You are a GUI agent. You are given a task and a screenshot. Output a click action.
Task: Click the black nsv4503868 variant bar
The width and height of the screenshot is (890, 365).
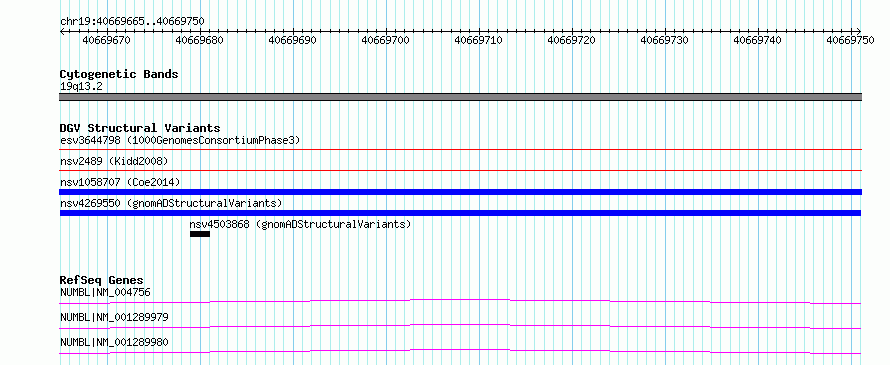[x=200, y=234]
